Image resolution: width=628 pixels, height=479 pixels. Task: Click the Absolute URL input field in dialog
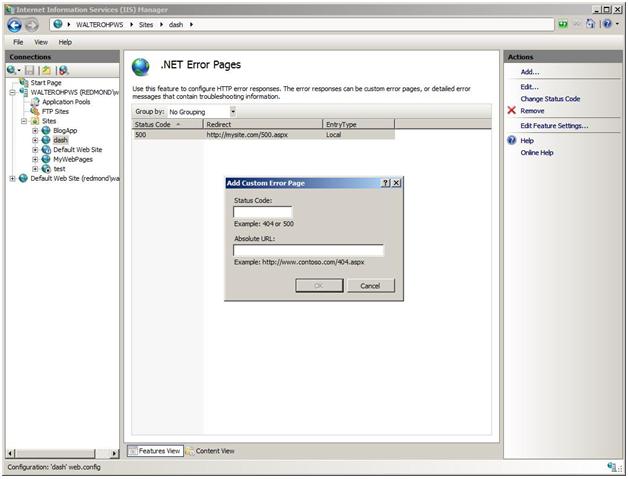coord(308,250)
